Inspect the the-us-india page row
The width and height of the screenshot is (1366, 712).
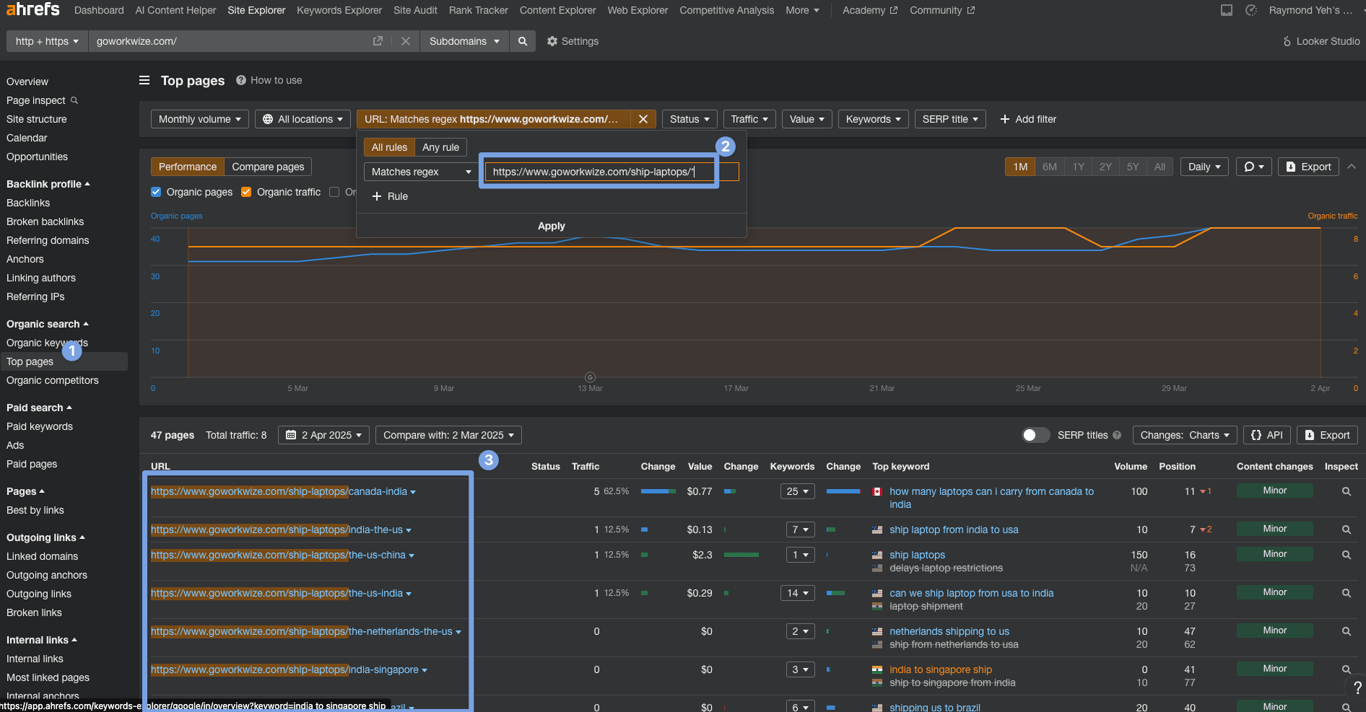click(1346, 593)
